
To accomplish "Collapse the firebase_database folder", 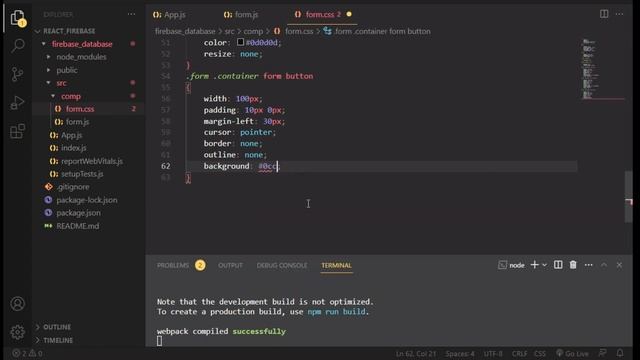I will 44,44.
